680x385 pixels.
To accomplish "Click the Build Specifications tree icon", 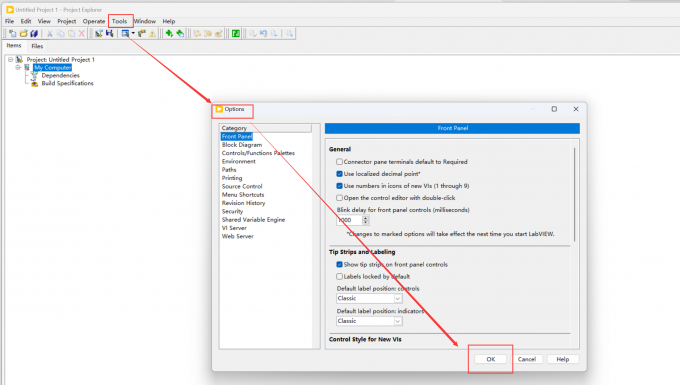I will (34, 83).
